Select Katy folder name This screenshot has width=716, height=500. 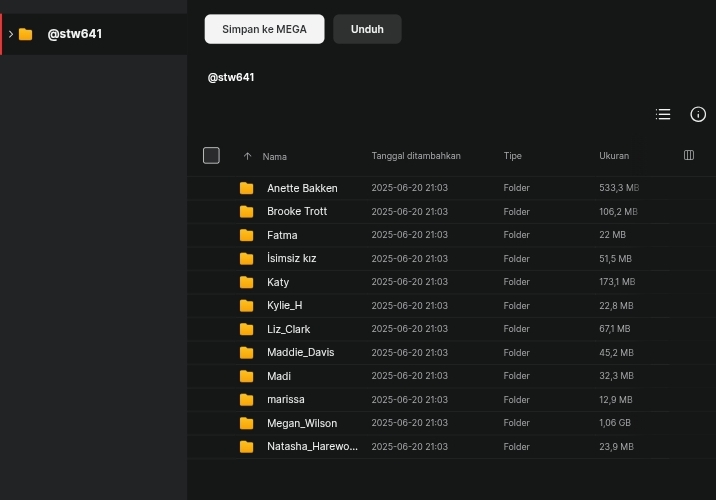click(278, 282)
